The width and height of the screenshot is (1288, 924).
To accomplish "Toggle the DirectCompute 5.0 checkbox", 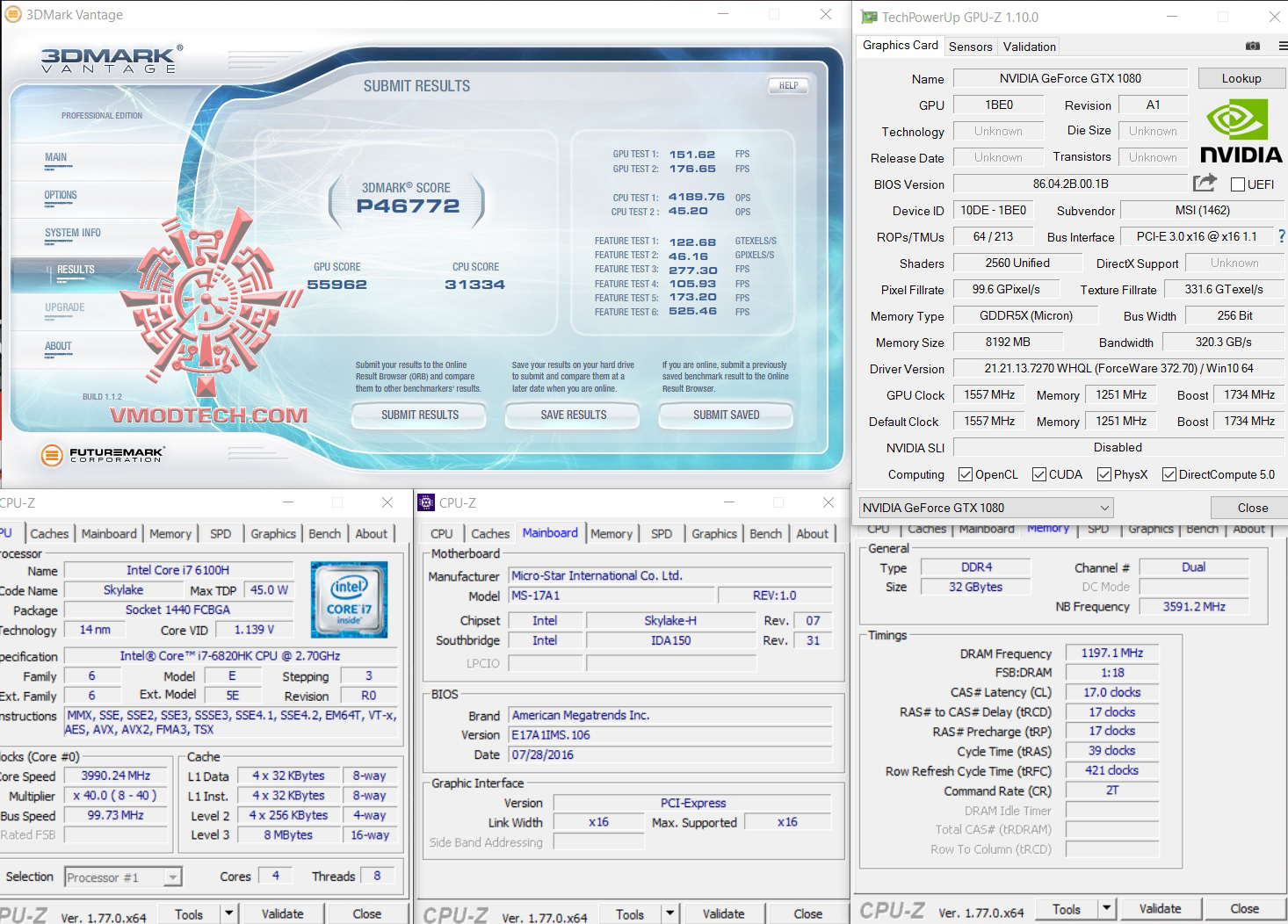I will click(x=1169, y=474).
